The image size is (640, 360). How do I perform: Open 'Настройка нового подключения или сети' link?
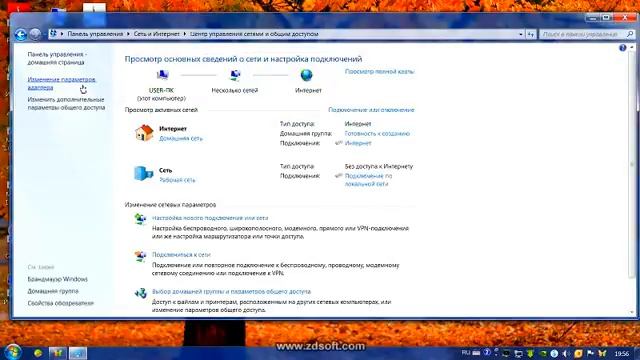(210, 218)
